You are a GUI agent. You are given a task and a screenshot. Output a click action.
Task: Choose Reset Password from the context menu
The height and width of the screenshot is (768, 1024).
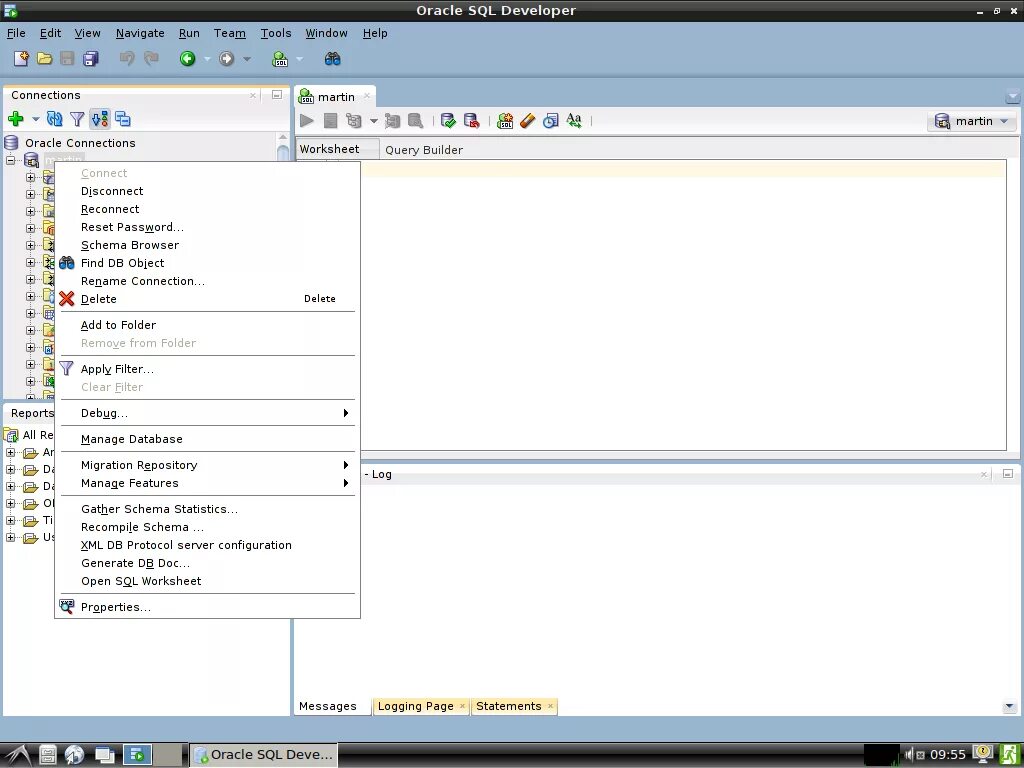[x=208, y=227]
